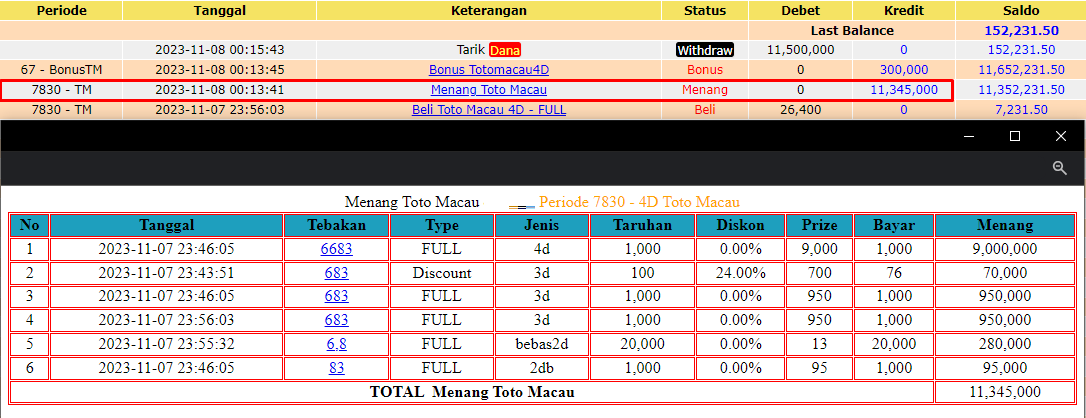Click the bebas2d jenis cell
Image resolution: width=1086 pixels, height=418 pixels.
point(542,344)
